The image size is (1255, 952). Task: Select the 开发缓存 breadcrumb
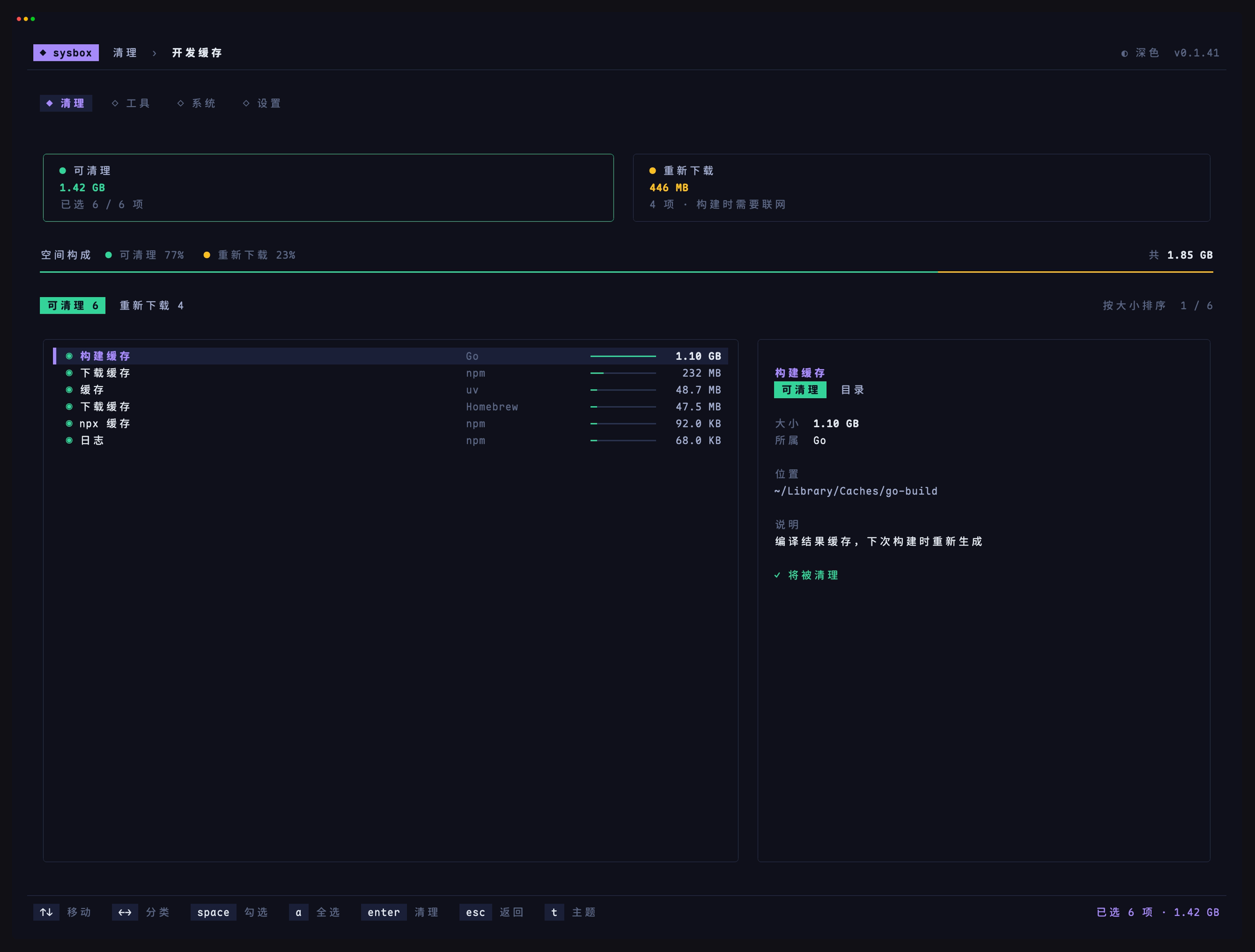tap(197, 53)
